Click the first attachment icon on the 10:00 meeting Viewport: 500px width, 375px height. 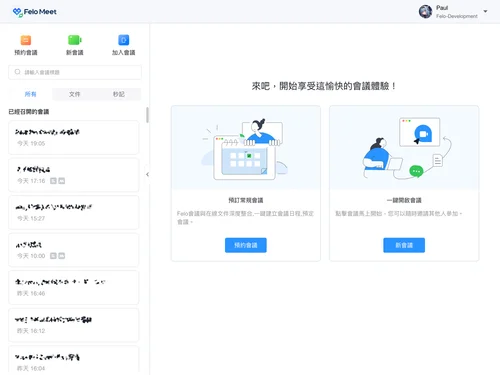53,256
